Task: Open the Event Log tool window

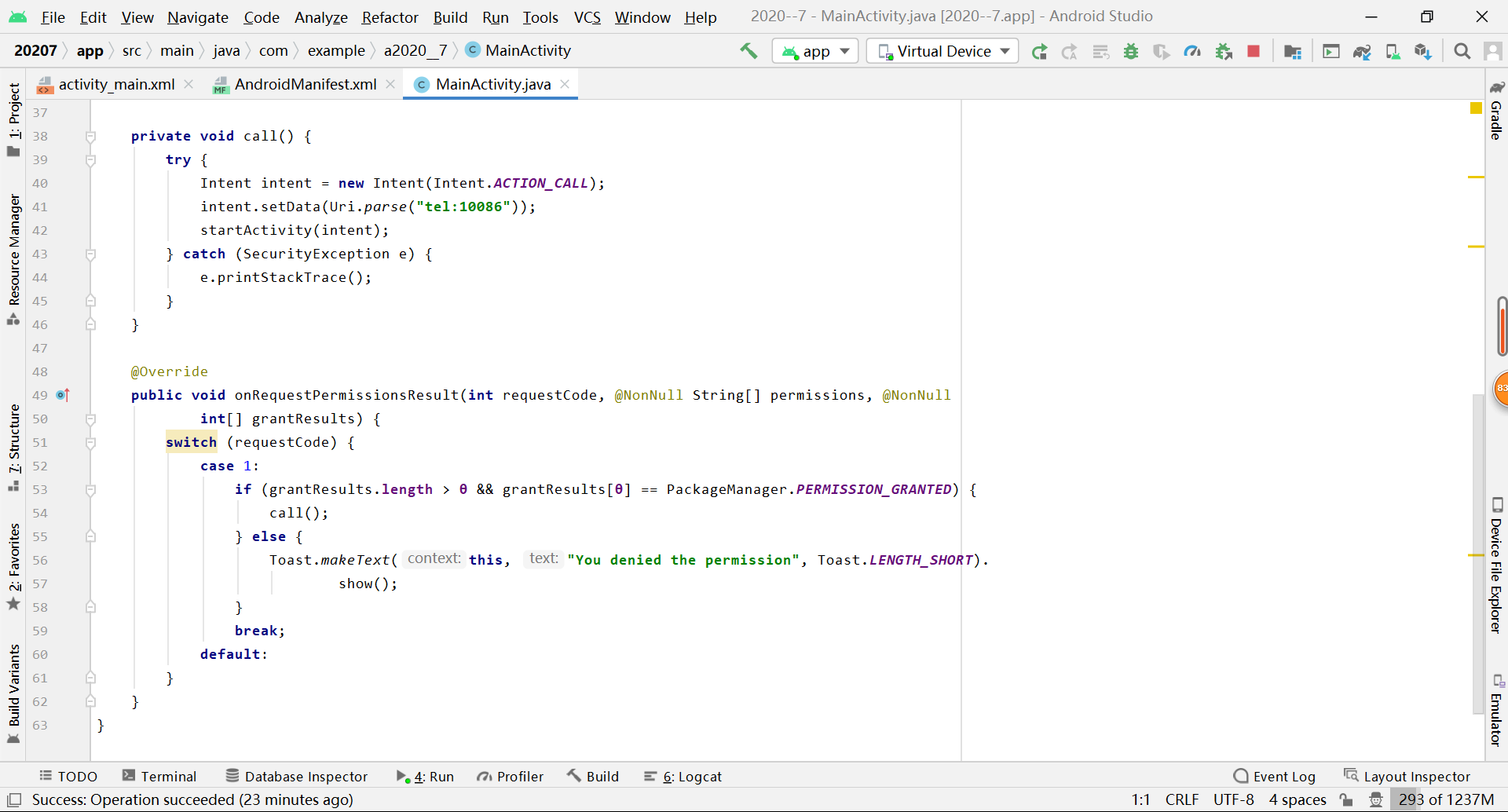Action: 1275,776
